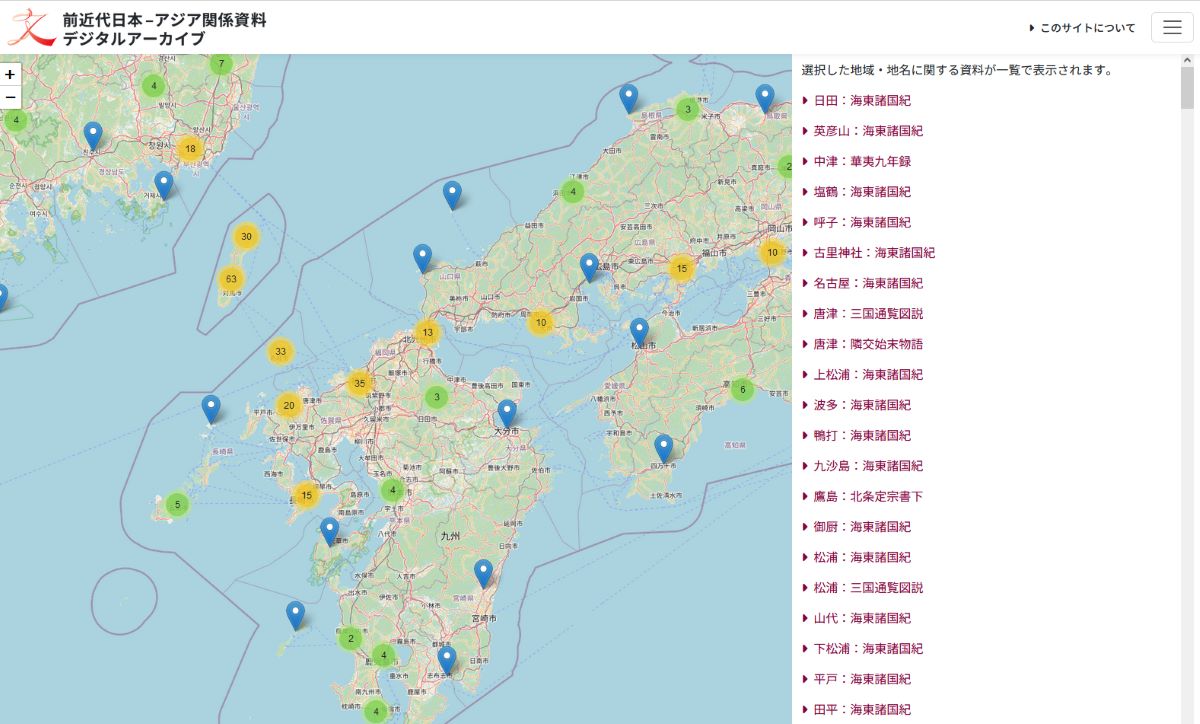Open the 唐津：三国通覧図説 entry
Screen dimensions: 1200x724
(x=868, y=313)
